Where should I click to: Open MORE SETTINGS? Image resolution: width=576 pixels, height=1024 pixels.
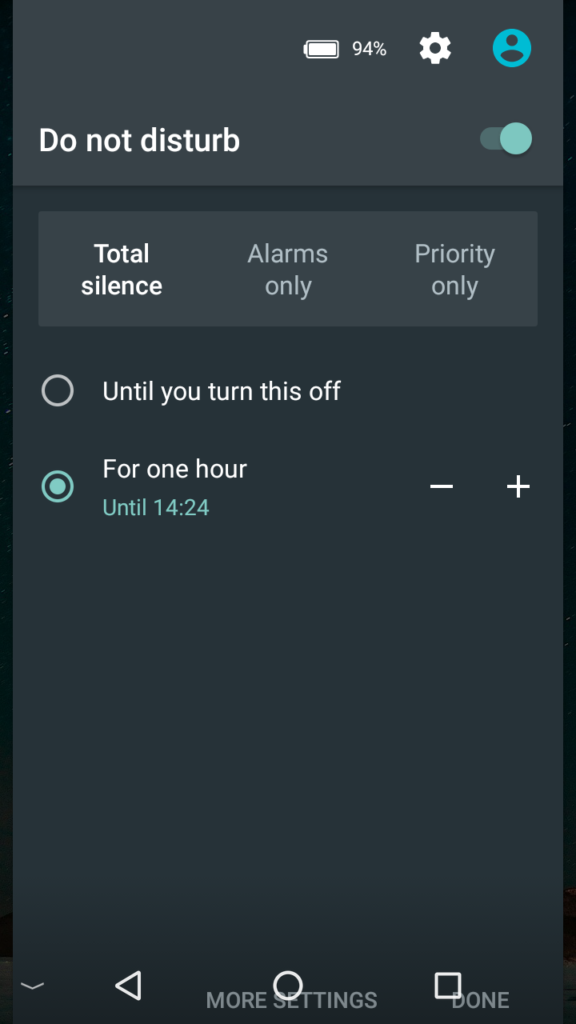coord(292,1000)
